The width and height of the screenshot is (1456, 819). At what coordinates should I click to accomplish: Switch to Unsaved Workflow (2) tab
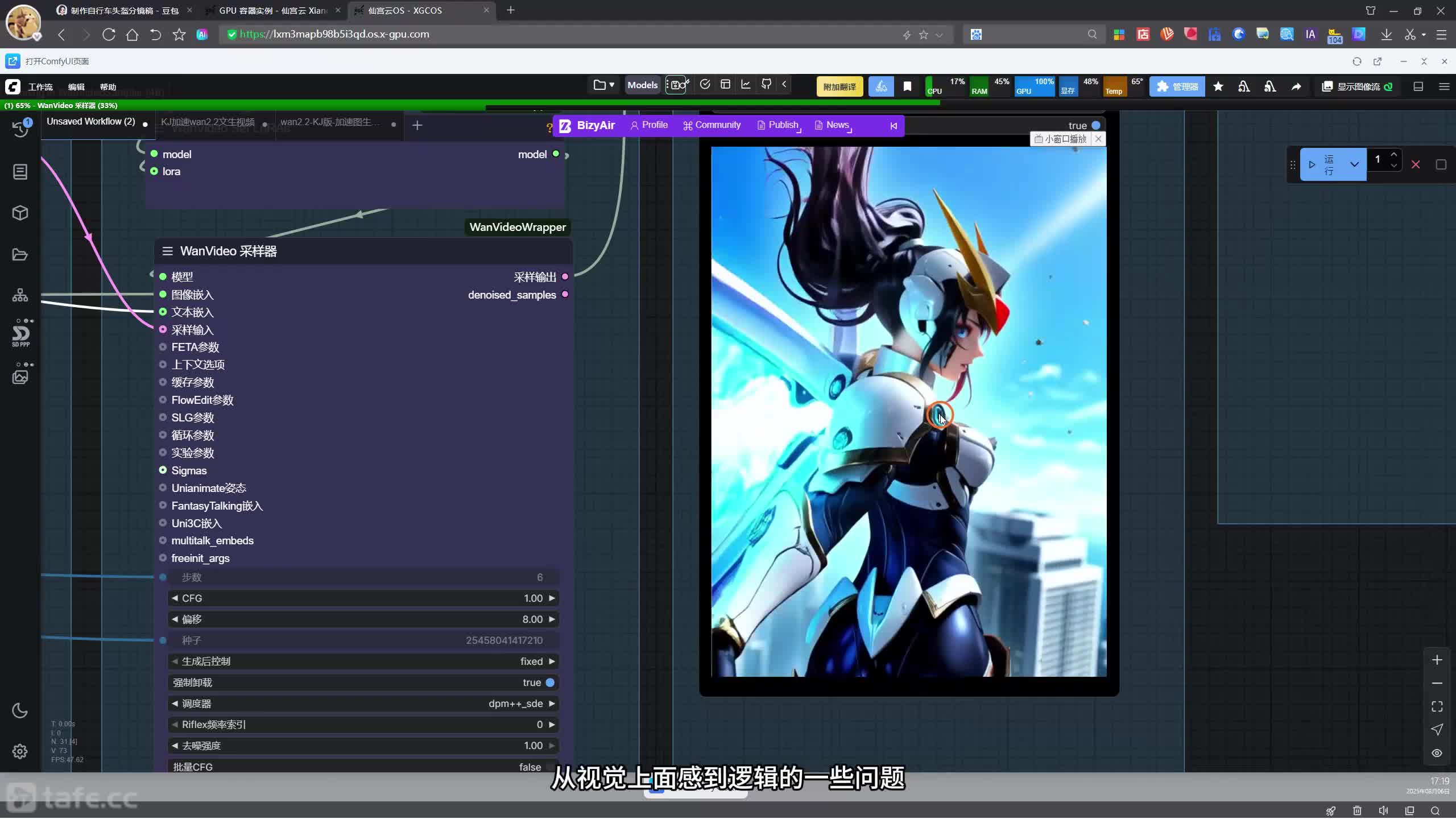coord(91,122)
